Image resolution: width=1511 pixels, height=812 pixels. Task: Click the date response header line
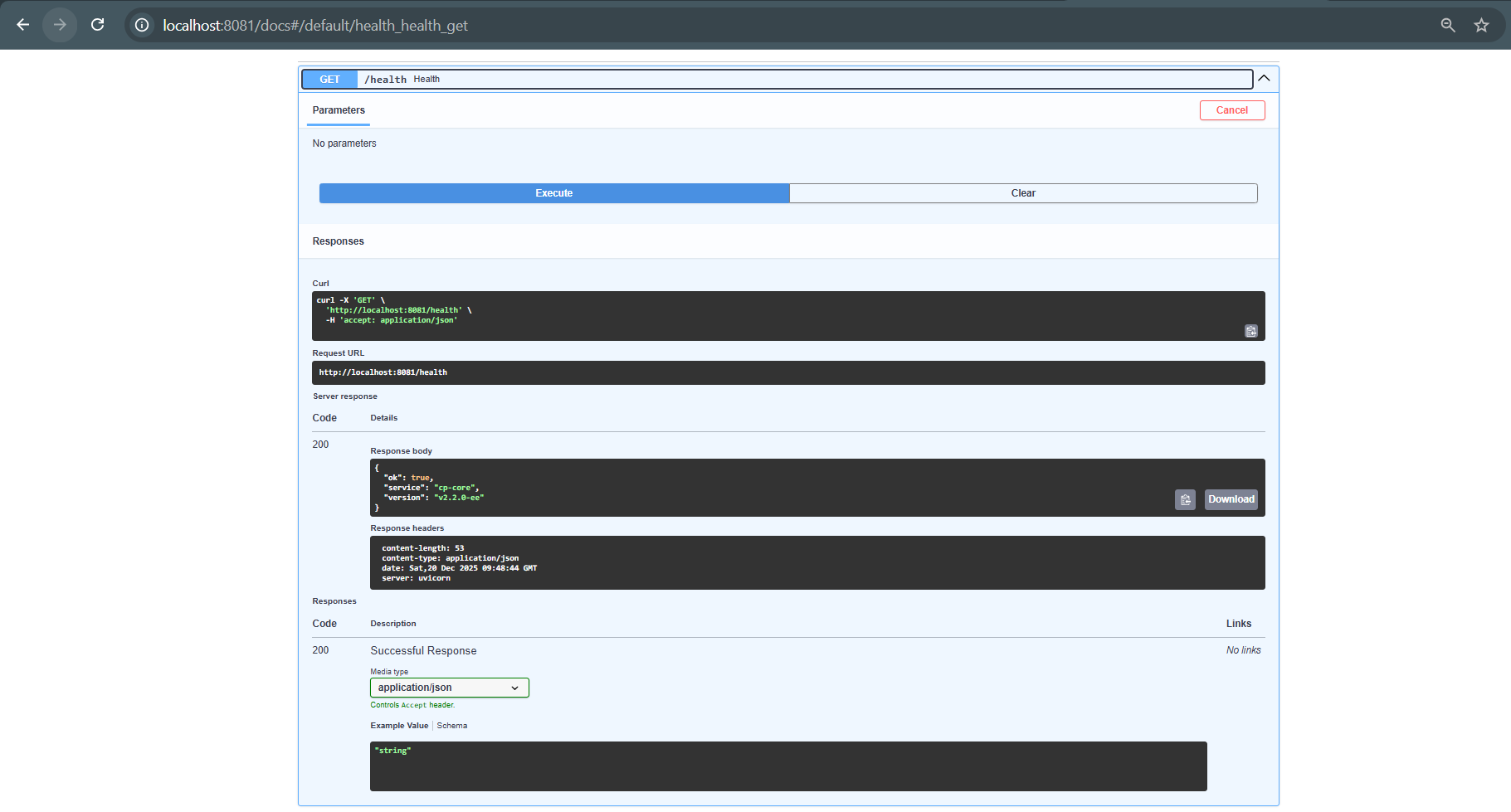459,568
